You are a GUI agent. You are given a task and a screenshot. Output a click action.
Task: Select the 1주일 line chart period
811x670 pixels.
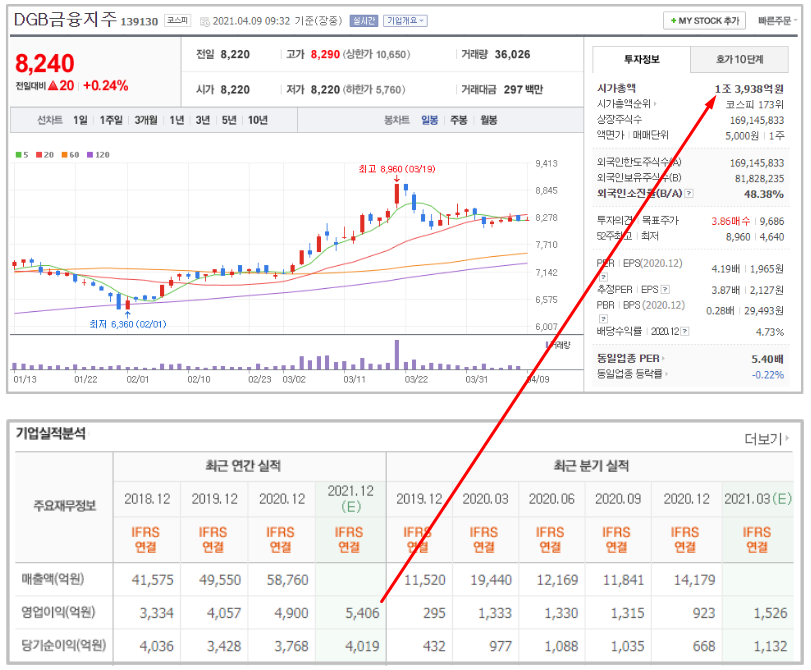[x=111, y=120]
